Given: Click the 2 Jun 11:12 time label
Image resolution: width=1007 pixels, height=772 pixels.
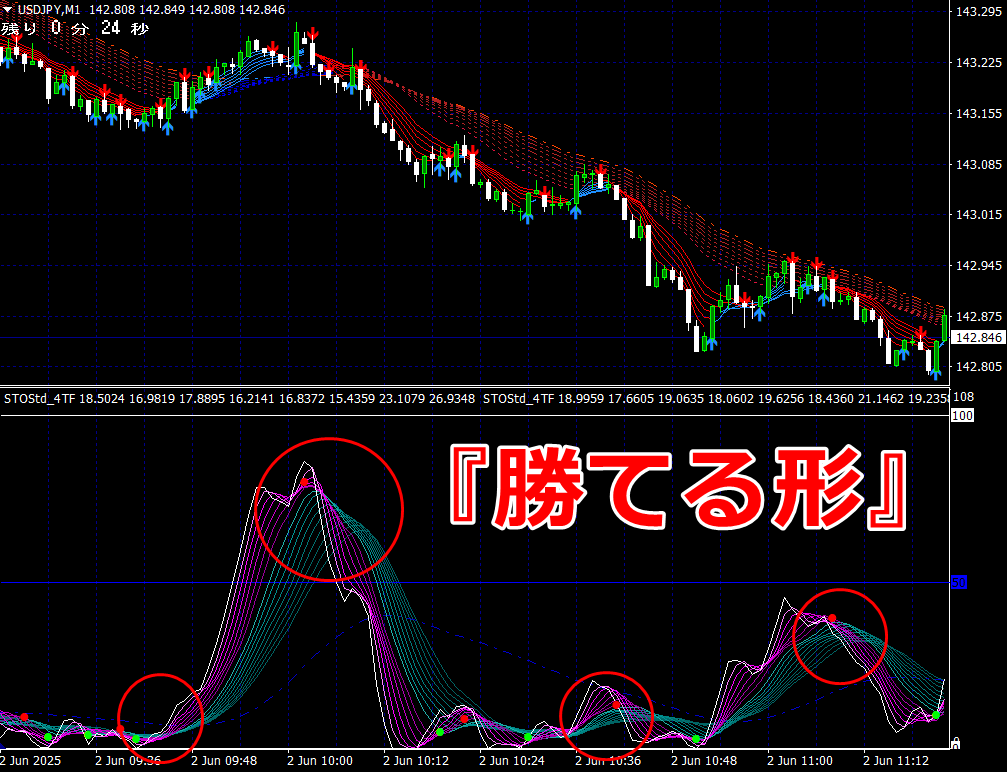Looking at the screenshot, I should coord(897,761).
